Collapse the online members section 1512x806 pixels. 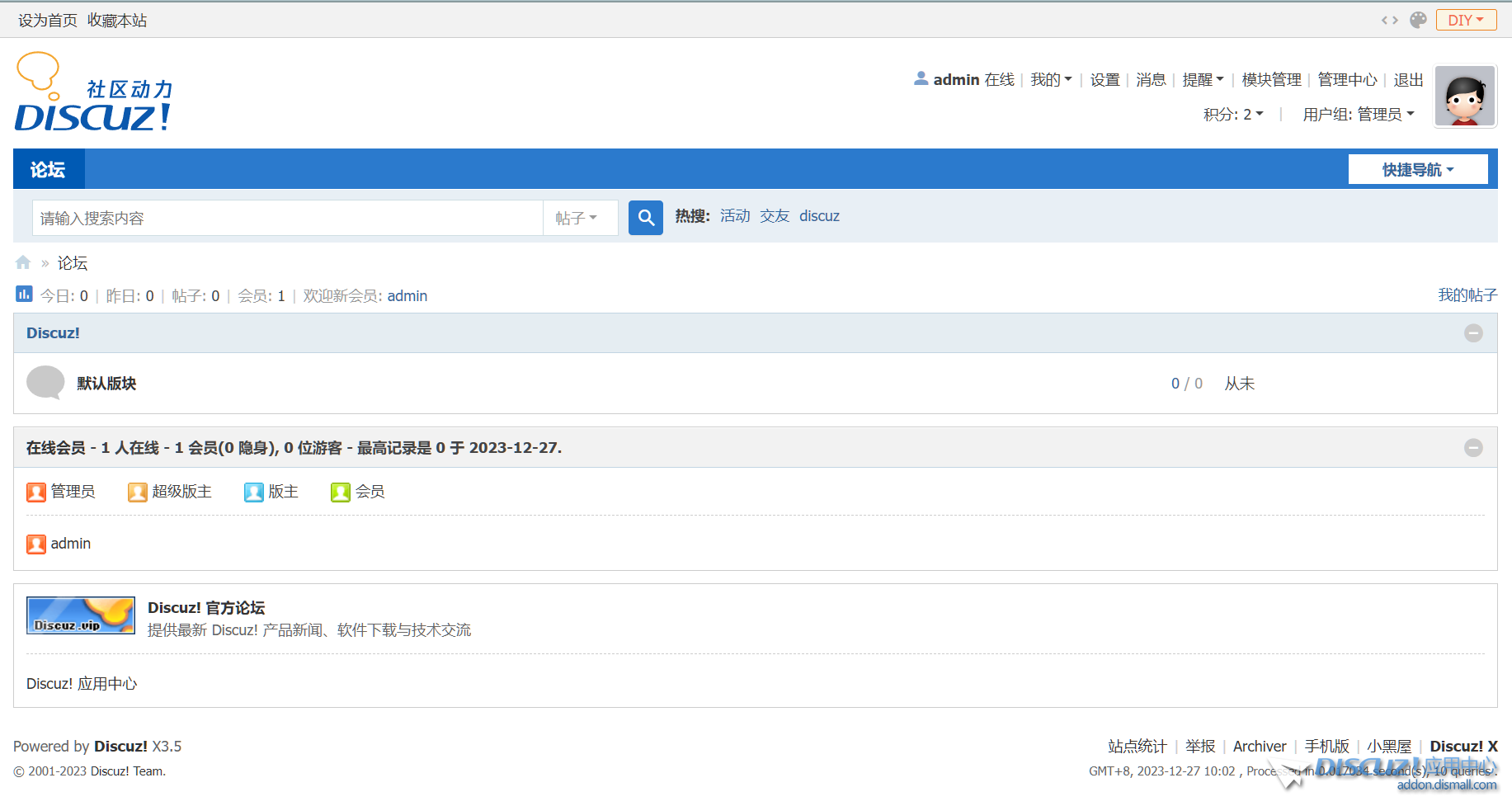pos(1472,448)
